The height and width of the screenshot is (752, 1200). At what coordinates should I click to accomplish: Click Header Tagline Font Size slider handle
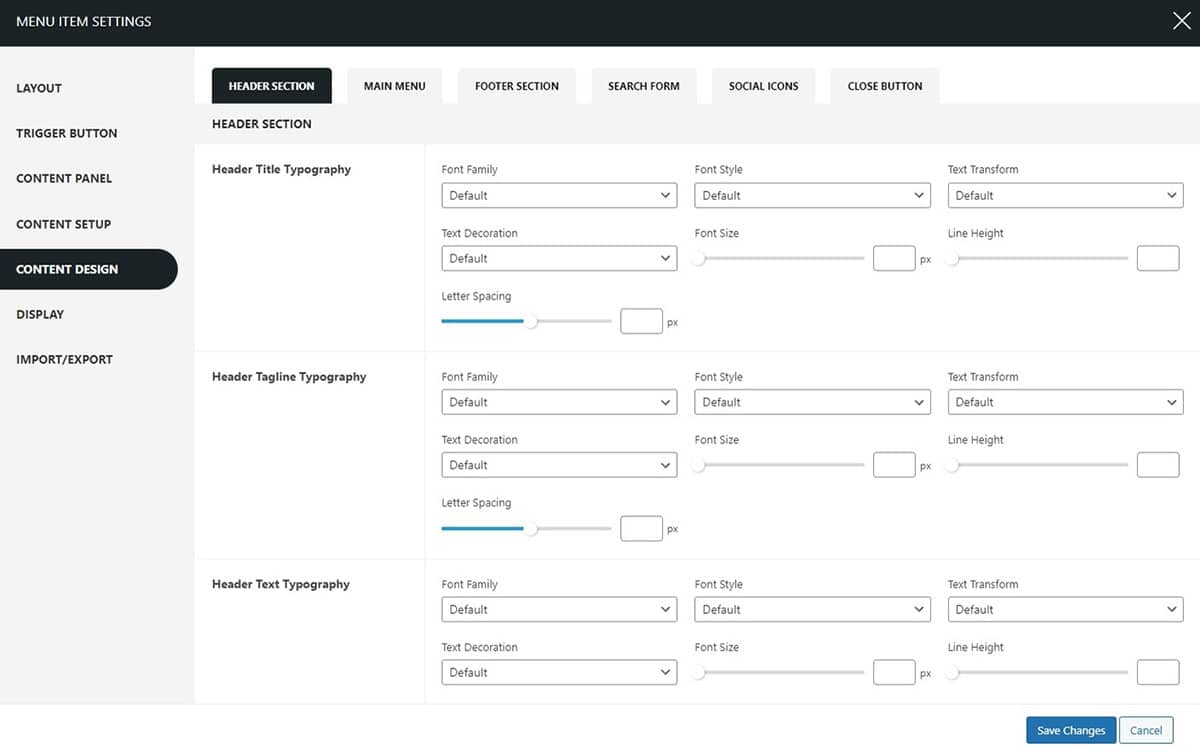pyautogui.click(x=699, y=466)
